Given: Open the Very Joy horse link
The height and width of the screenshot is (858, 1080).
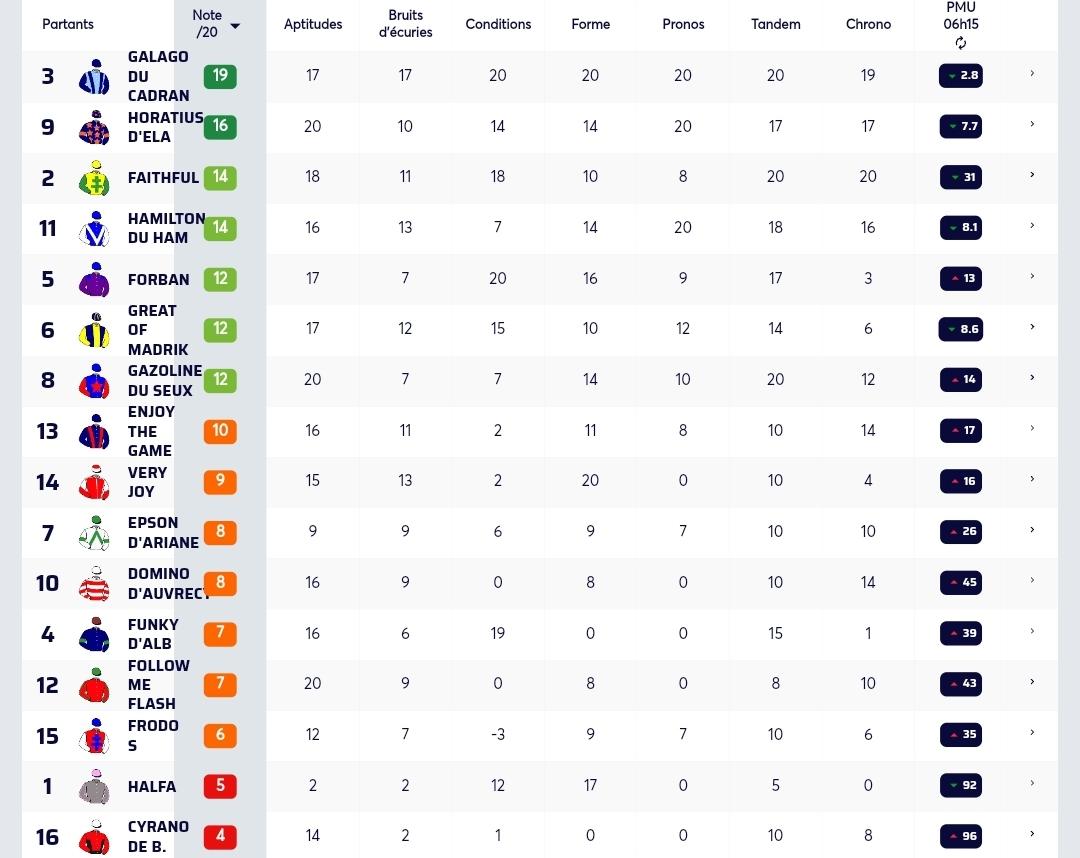Looking at the screenshot, I should [x=147, y=482].
